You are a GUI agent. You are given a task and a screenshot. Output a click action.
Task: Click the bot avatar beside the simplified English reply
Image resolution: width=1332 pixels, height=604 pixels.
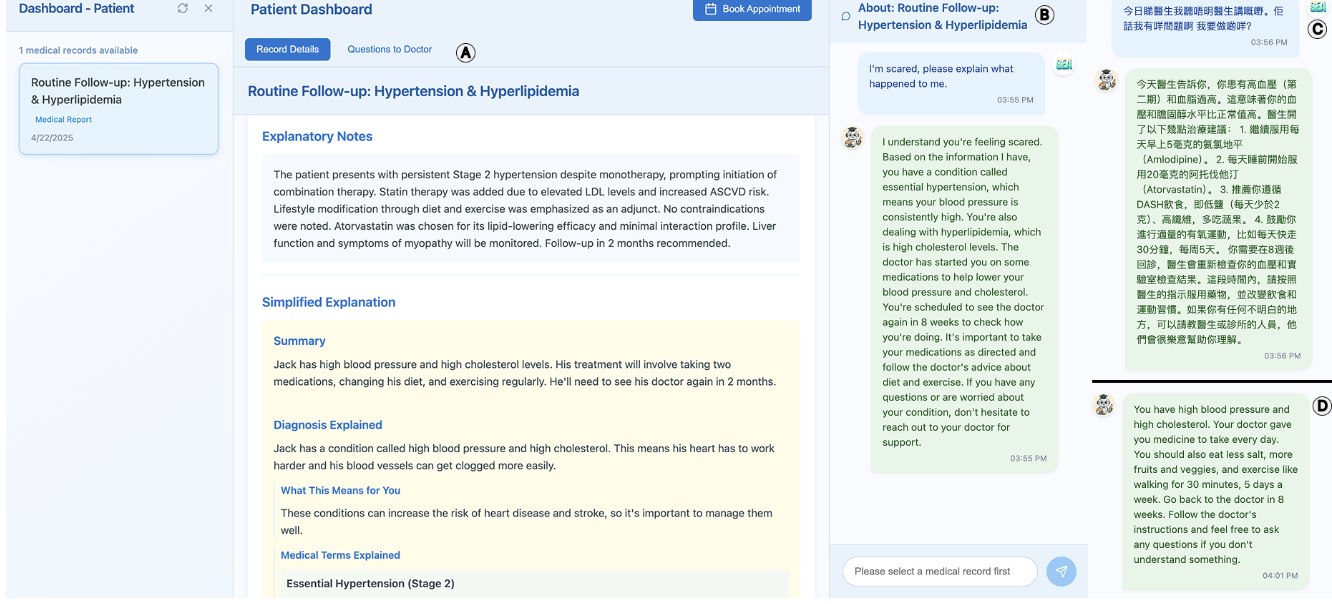1104,404
